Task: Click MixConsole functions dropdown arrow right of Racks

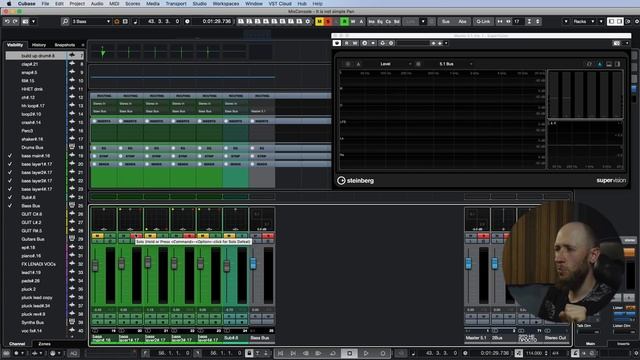Action: click(x=601, y=21)
